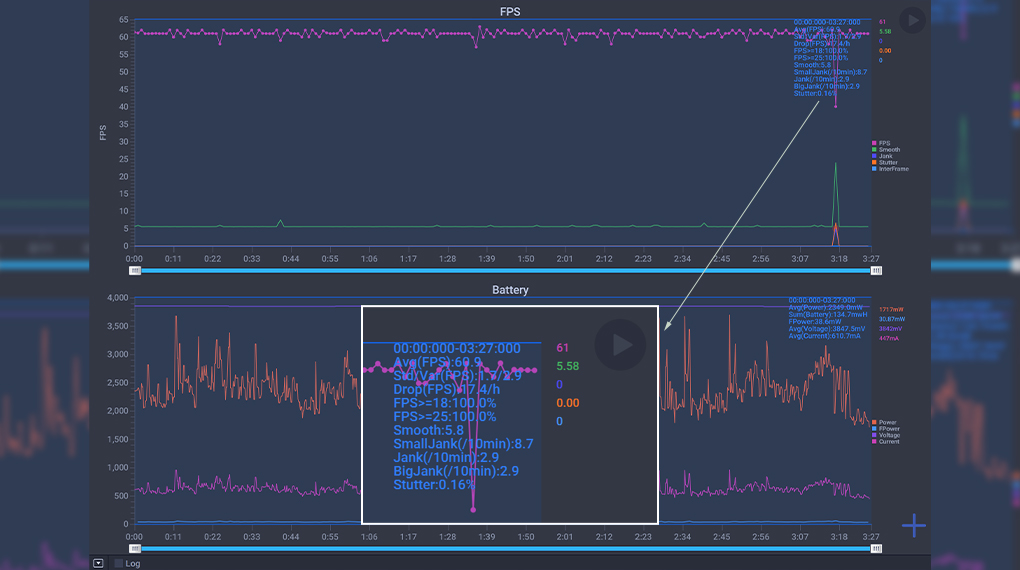Enable the Log checkbox

(119, 563)
